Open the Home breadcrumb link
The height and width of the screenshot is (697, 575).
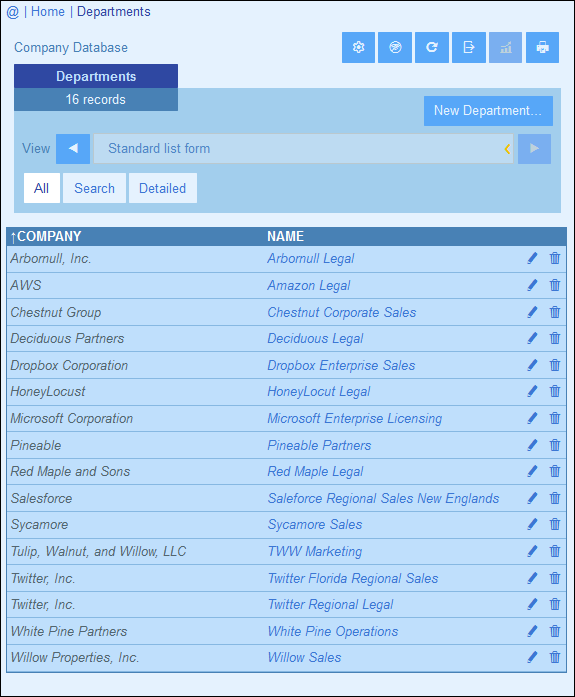pos(48,12)
